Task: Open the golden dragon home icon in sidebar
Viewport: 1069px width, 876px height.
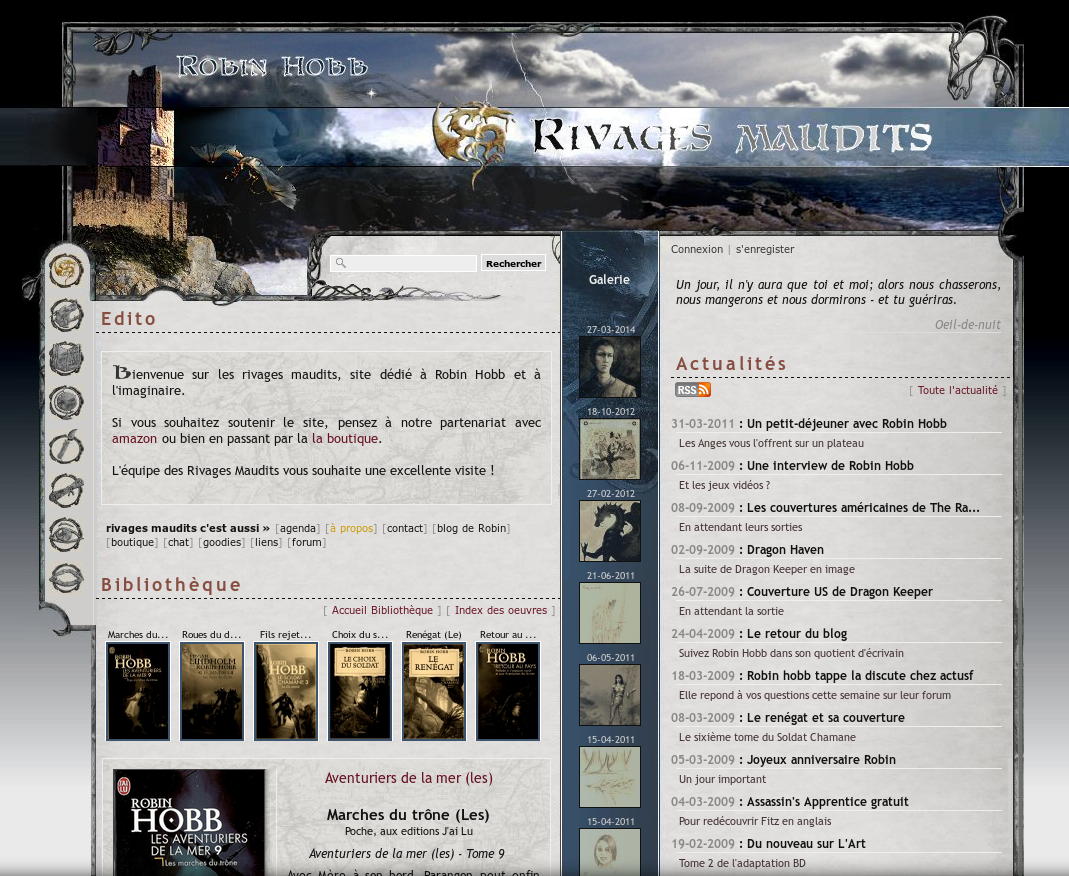Action: click(x=66, y=271)
